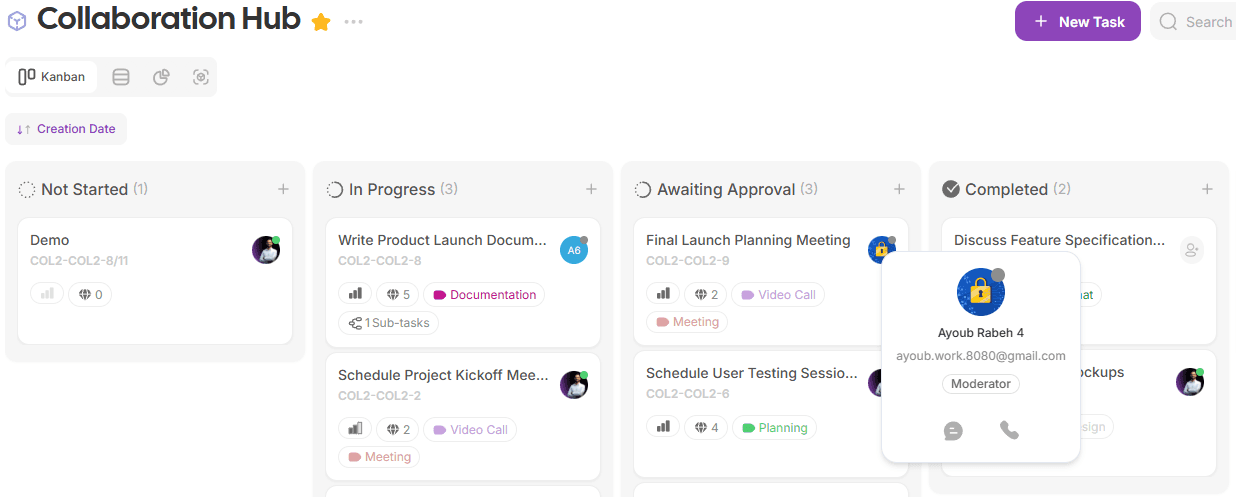Click into the Search field
Screen dimensions: 1236x497
click(1200, 22)
